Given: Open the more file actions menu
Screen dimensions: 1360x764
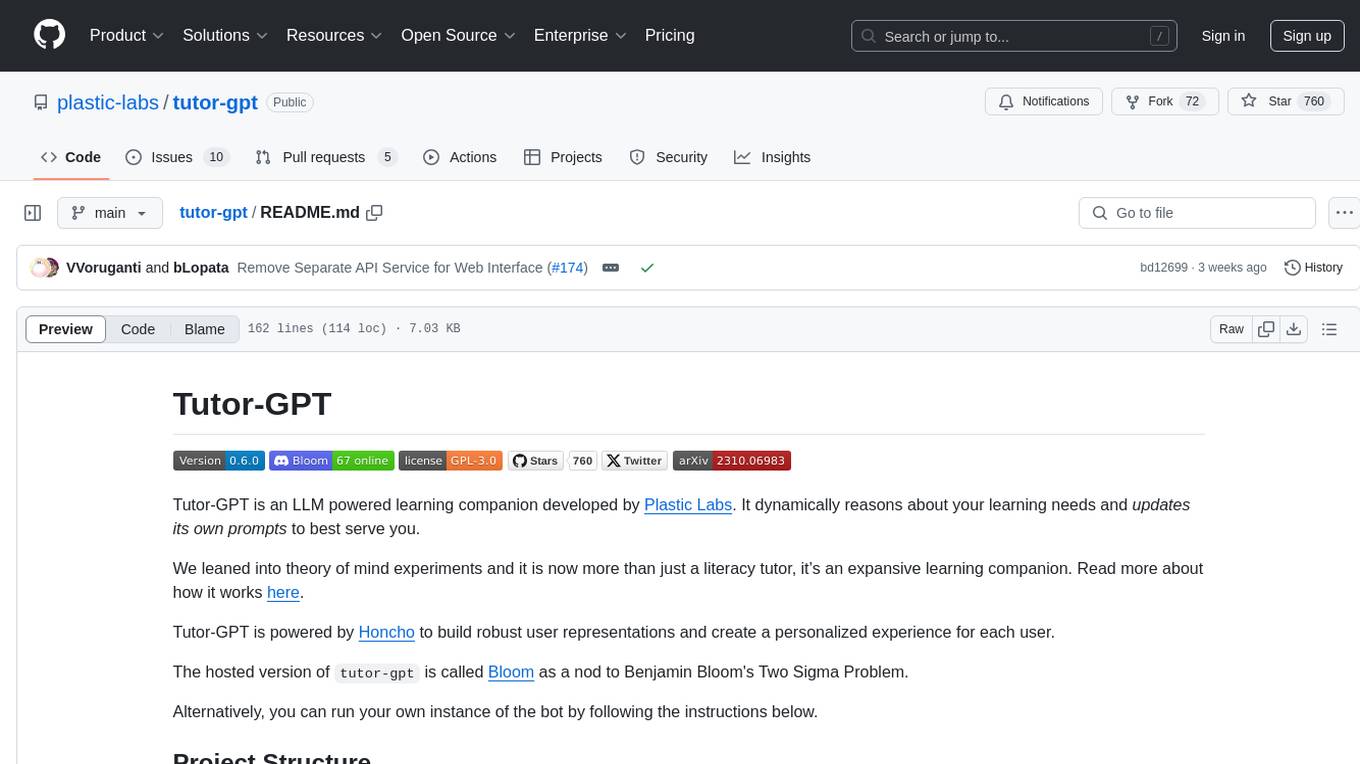Looking at the screenshot, I should click(1344, 213).
